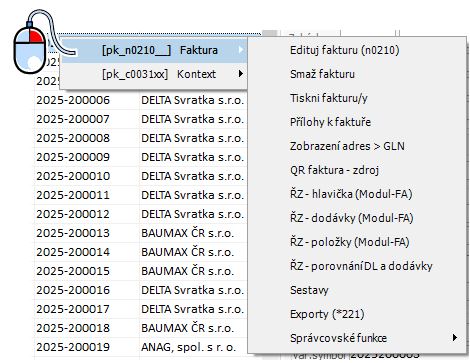Click DELTA Svratka s.r.o. in row 2025-200006
This screenshot has width=470, height=363.
click(x=192, y=100)
